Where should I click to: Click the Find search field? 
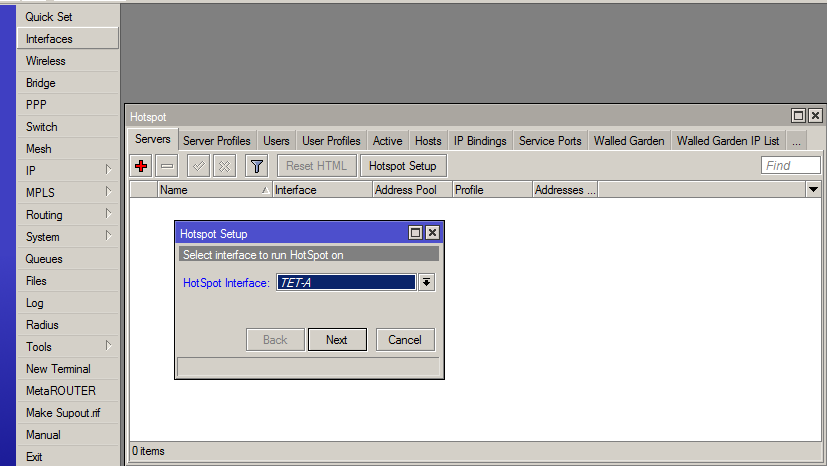(x=790, y=166)
